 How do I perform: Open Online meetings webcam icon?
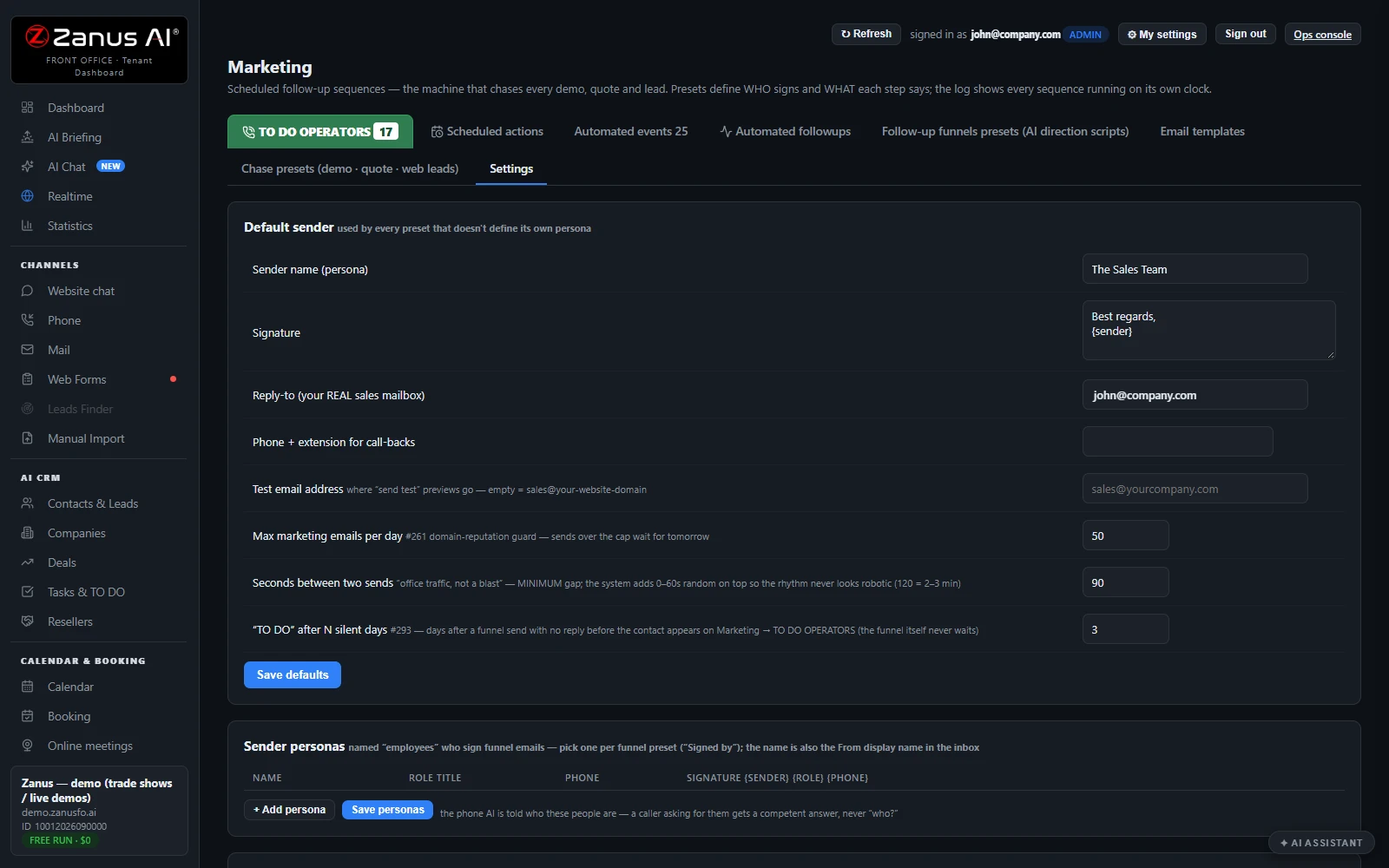pyautogui.click(x=27, y=746)
